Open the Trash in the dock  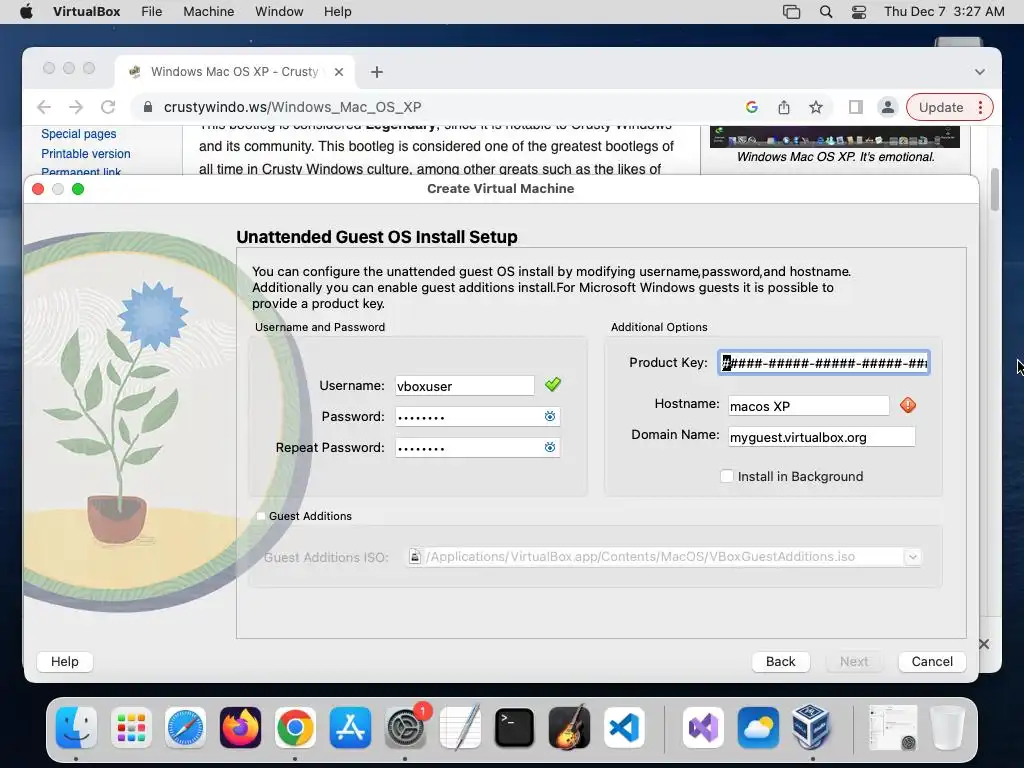click(947, 728)
